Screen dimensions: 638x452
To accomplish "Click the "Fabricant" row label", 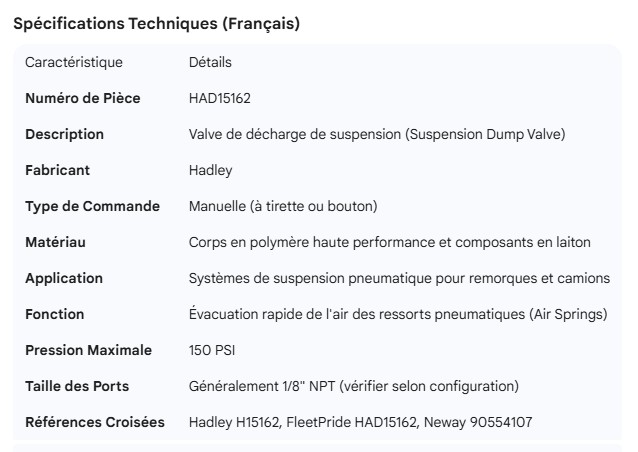I will (x=57, y=170).
